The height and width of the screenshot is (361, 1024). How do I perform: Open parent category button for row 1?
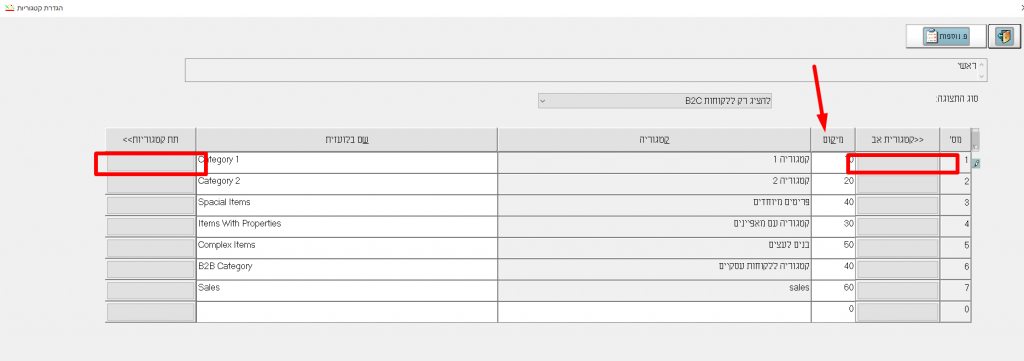pos(897,162)
